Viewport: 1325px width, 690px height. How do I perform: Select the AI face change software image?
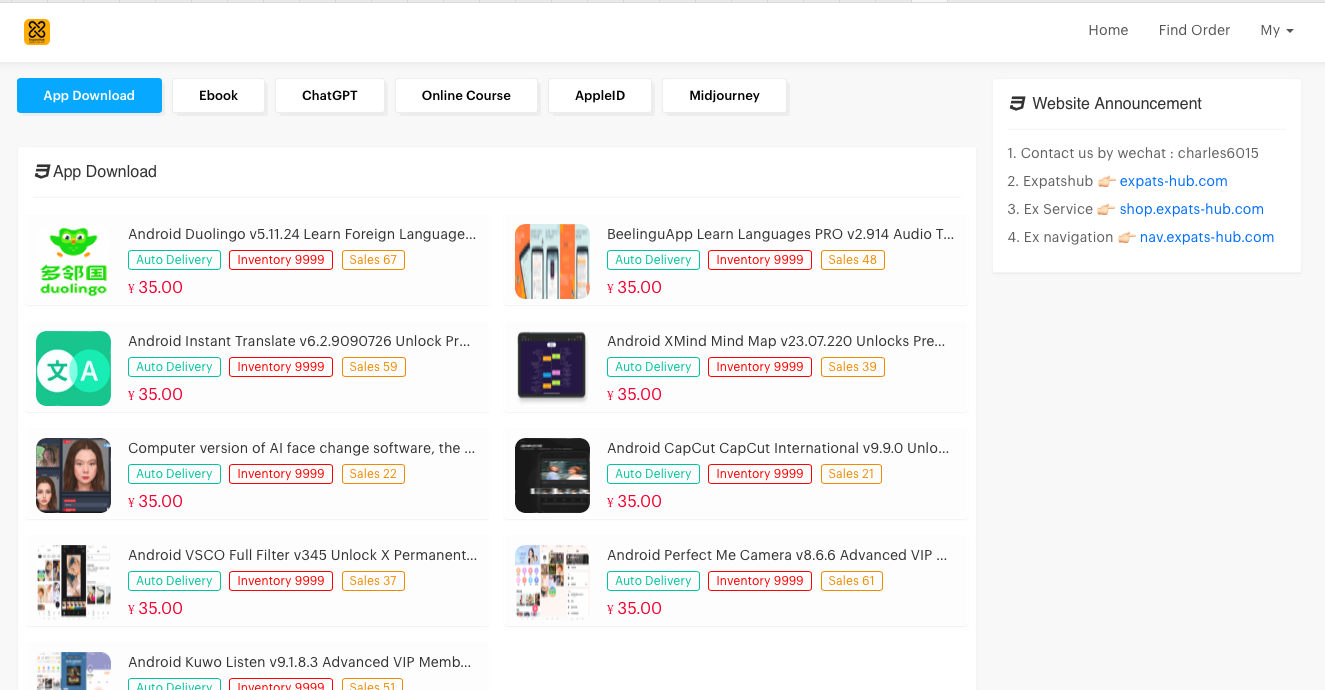[x=73, y=475]
